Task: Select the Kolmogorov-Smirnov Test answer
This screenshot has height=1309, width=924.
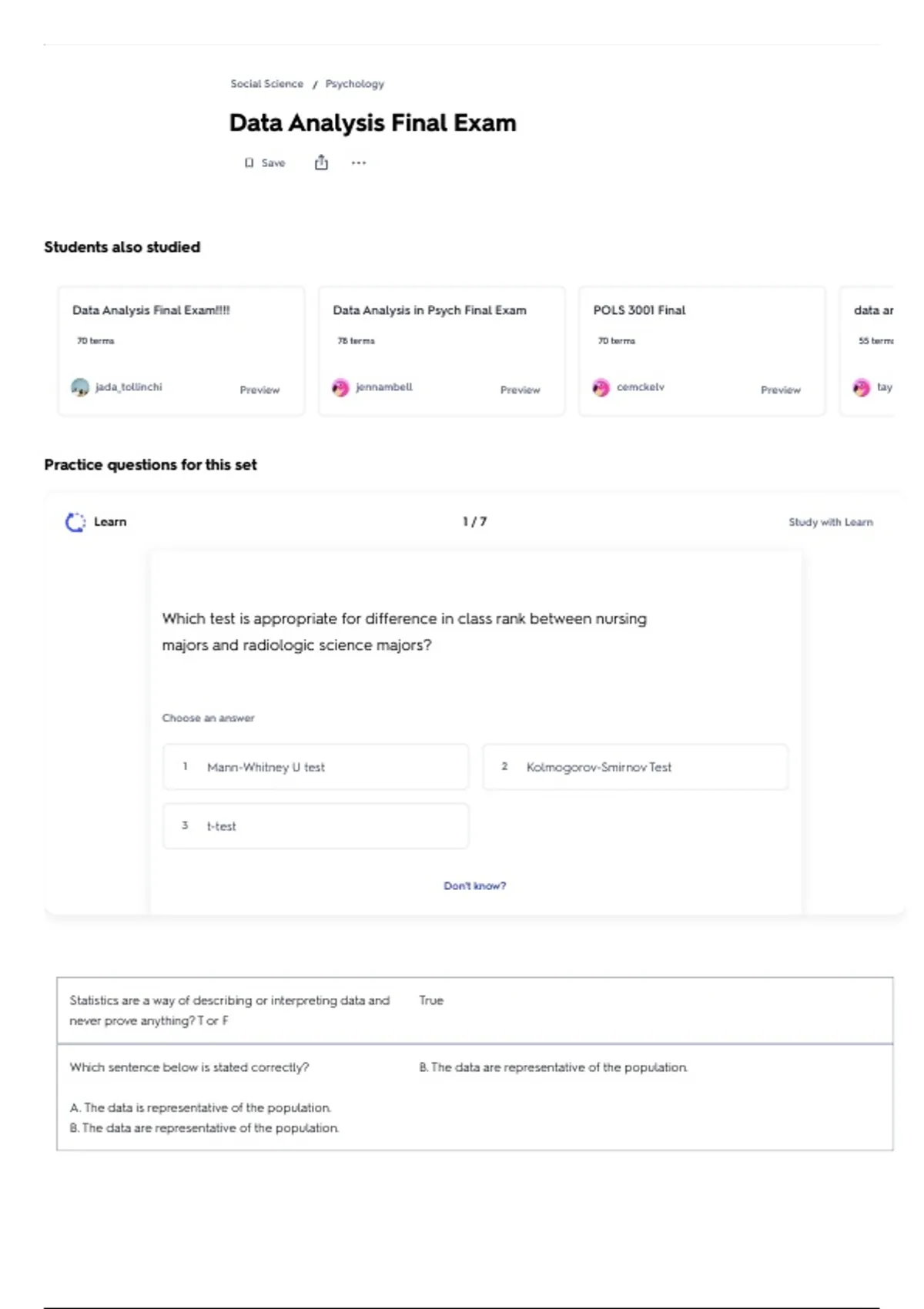Action: click(634, 767)
